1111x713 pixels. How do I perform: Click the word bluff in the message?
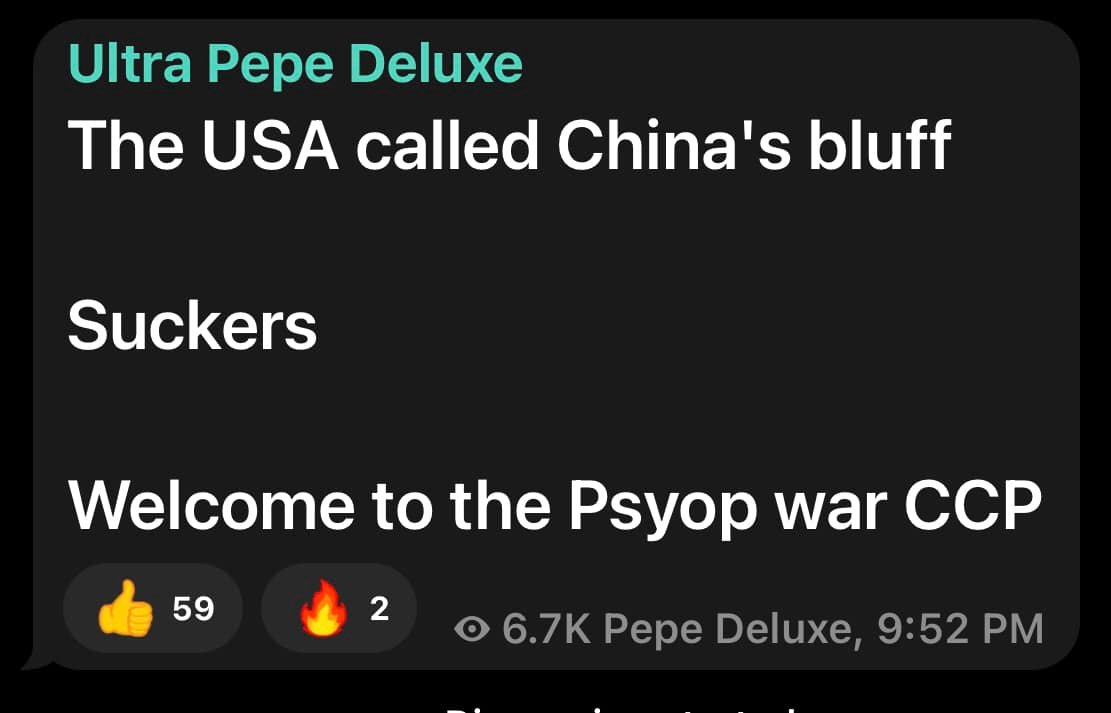pos(879,145)
